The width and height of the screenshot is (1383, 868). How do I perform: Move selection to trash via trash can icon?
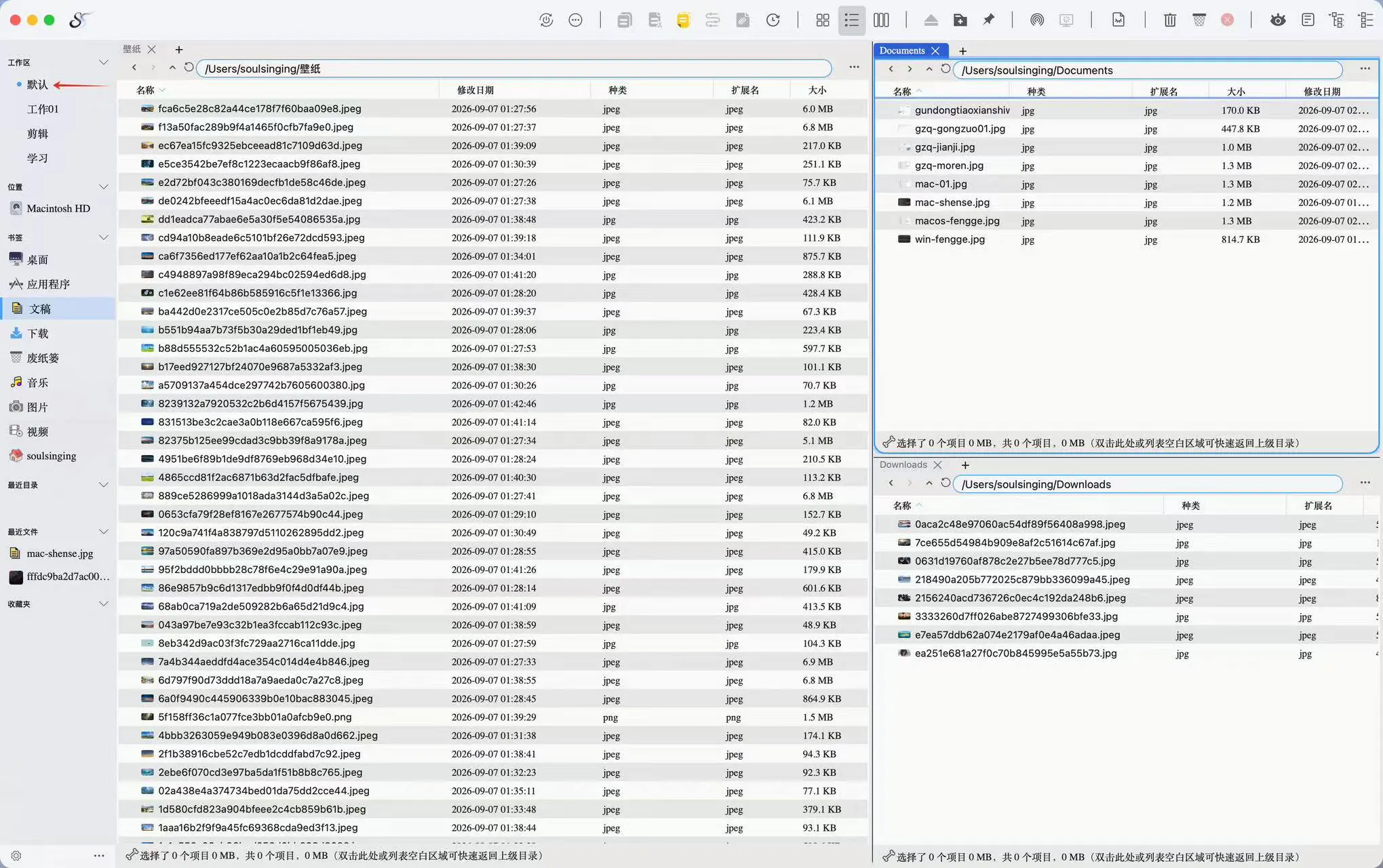(x=1170, y=20)
